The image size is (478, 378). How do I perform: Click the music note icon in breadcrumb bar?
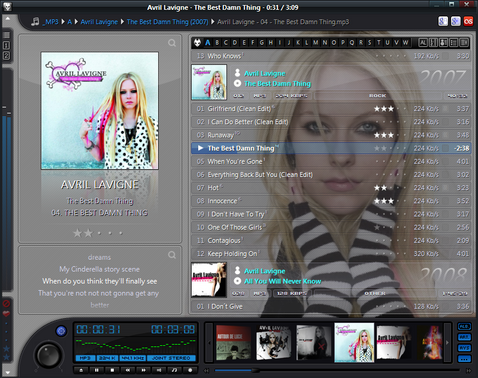tap(35, 22)
